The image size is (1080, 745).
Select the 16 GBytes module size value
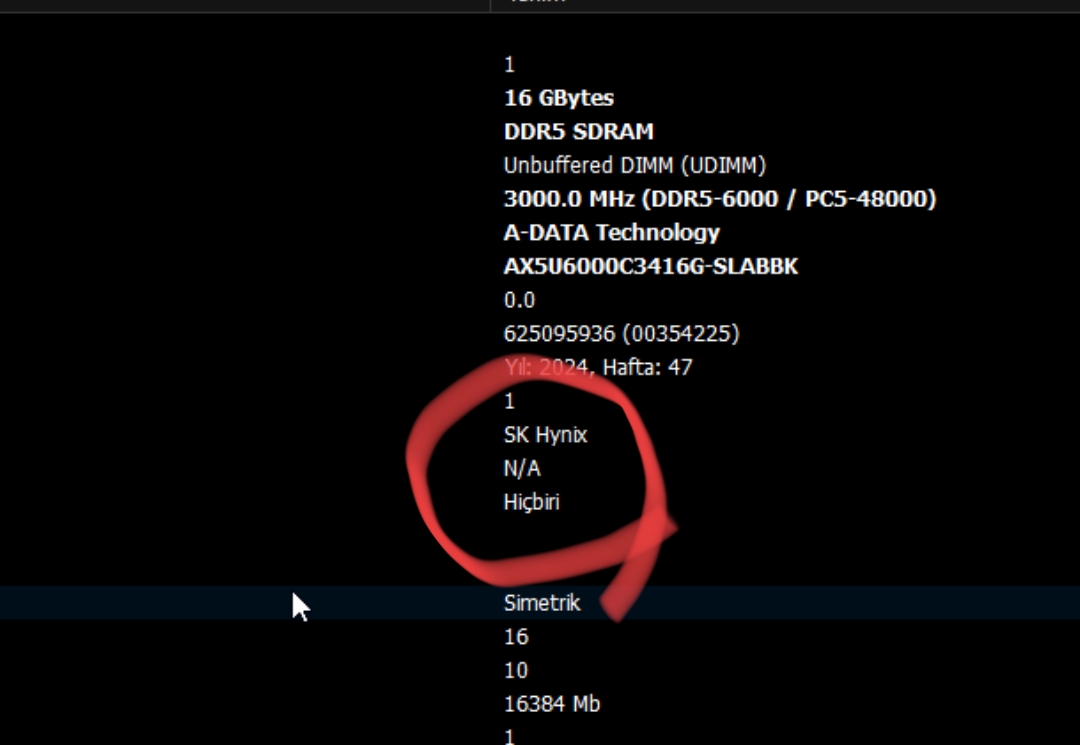tap(558, 98)
